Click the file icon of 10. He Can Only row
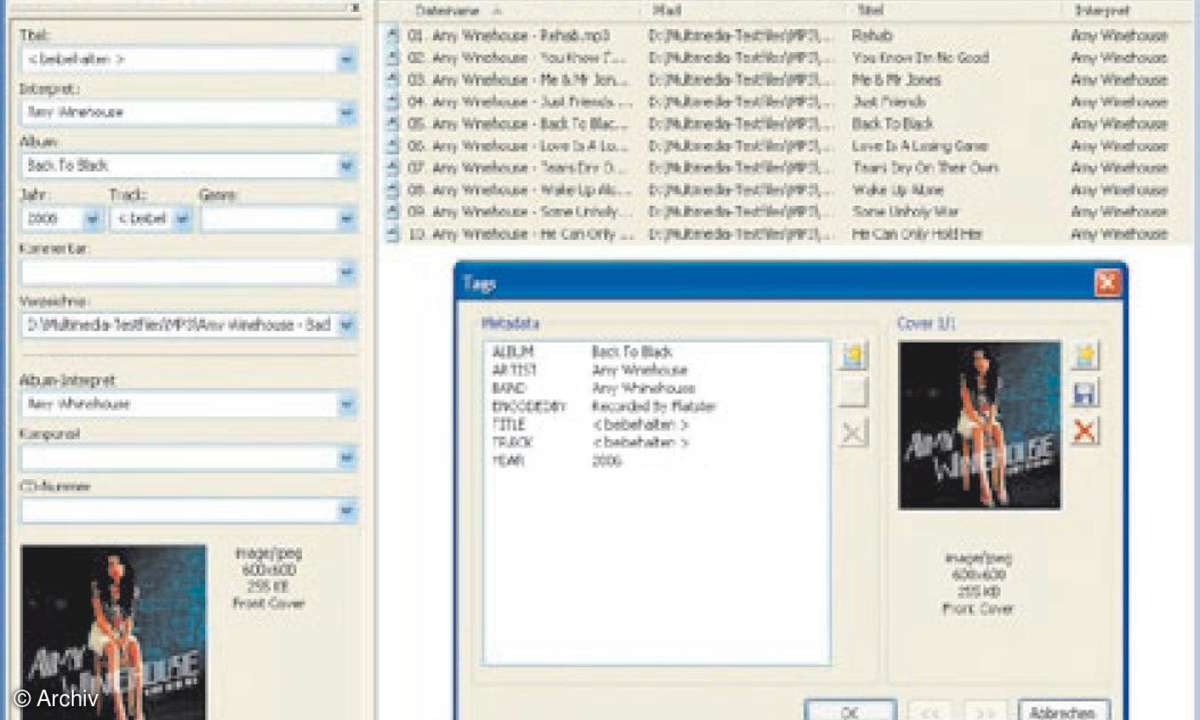 (x=392, y=234)
